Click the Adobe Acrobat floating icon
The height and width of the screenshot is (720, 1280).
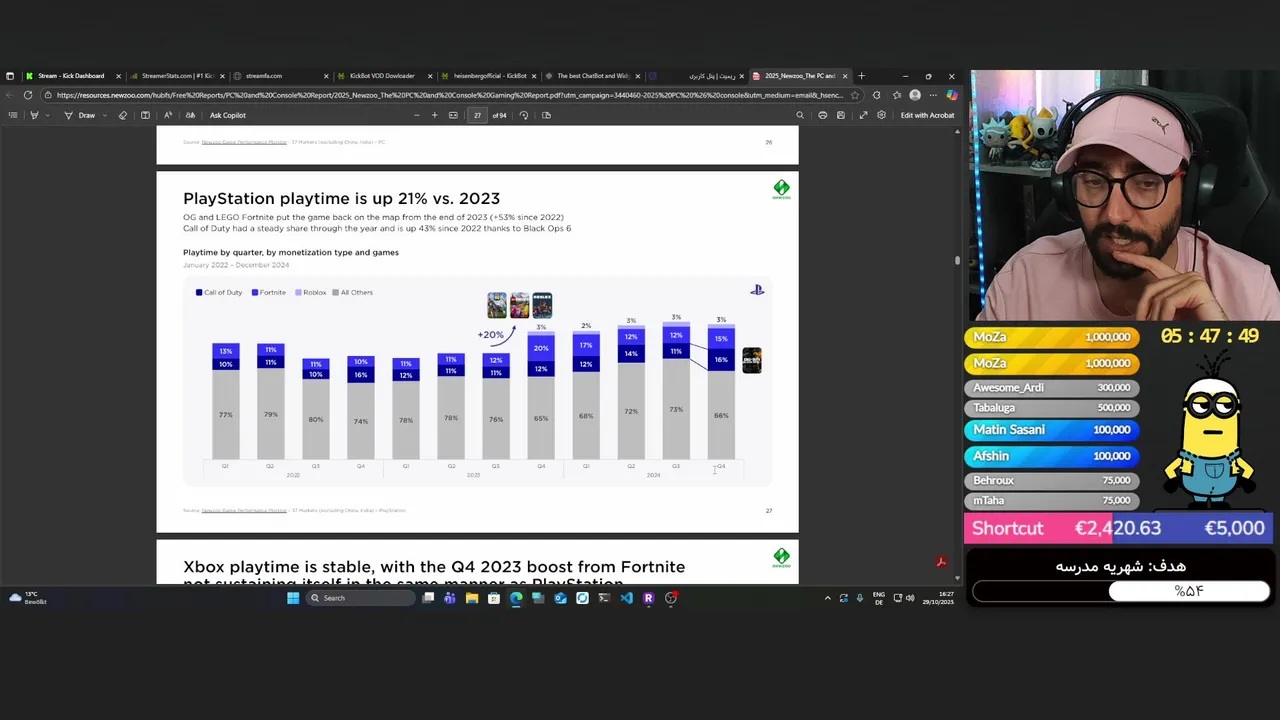[x=941, y=562]
